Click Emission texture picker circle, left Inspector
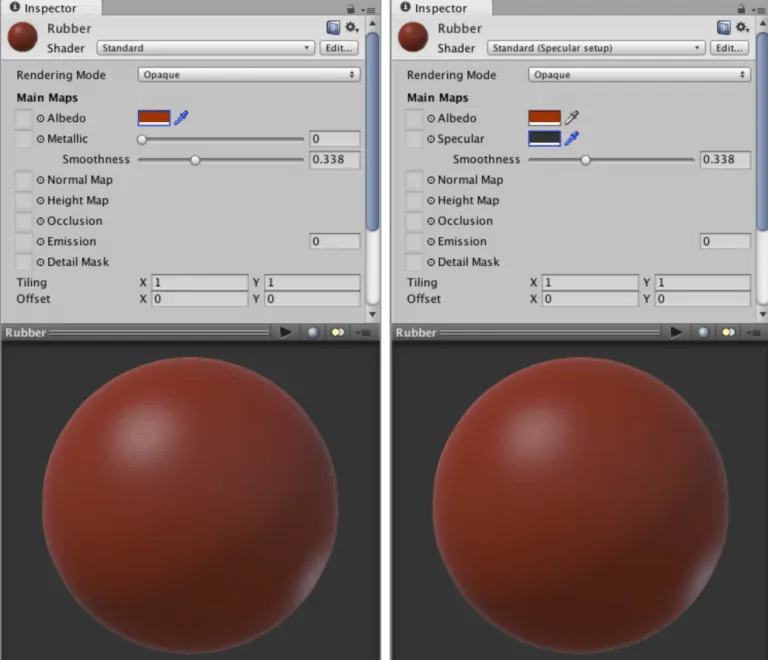The width and height of the screenshot is (768, 660). coord(40,241)
